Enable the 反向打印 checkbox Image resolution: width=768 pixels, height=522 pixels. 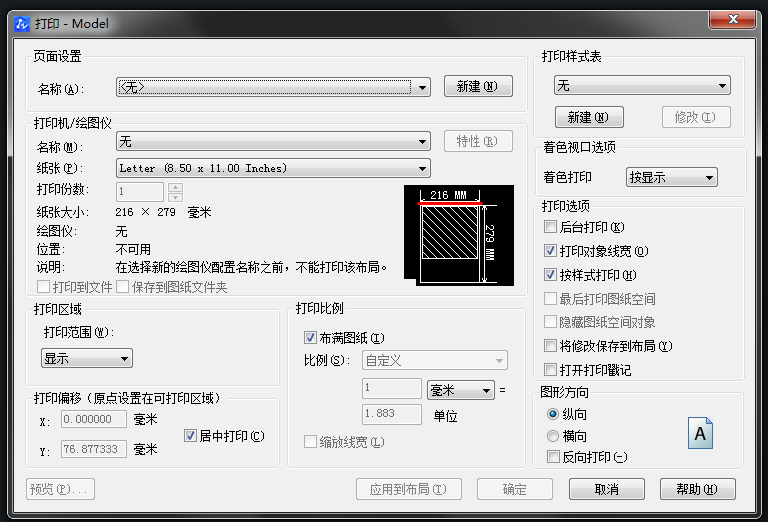(553, 457)
